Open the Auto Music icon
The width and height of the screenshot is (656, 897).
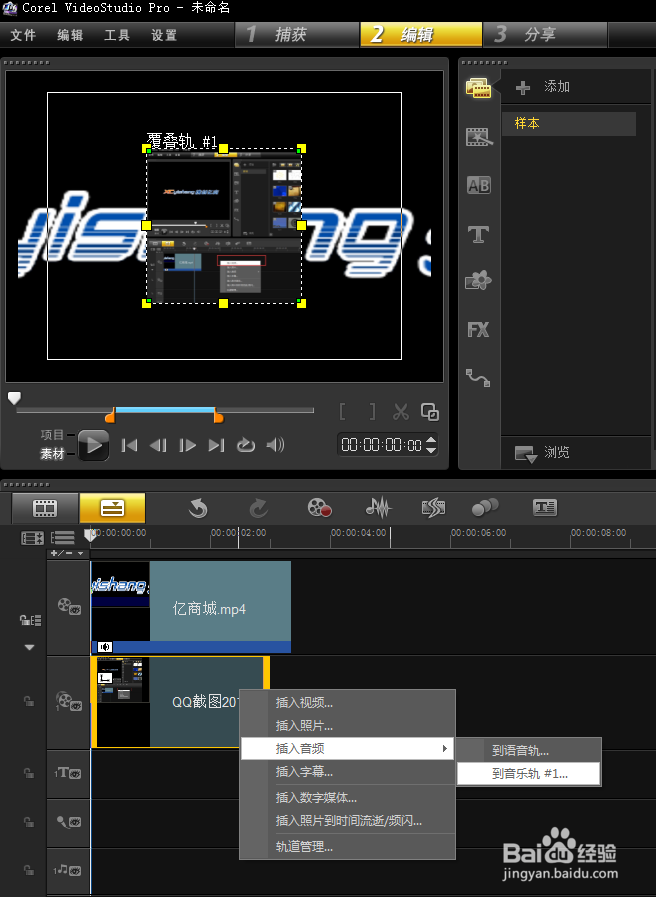tap(434, 507)
